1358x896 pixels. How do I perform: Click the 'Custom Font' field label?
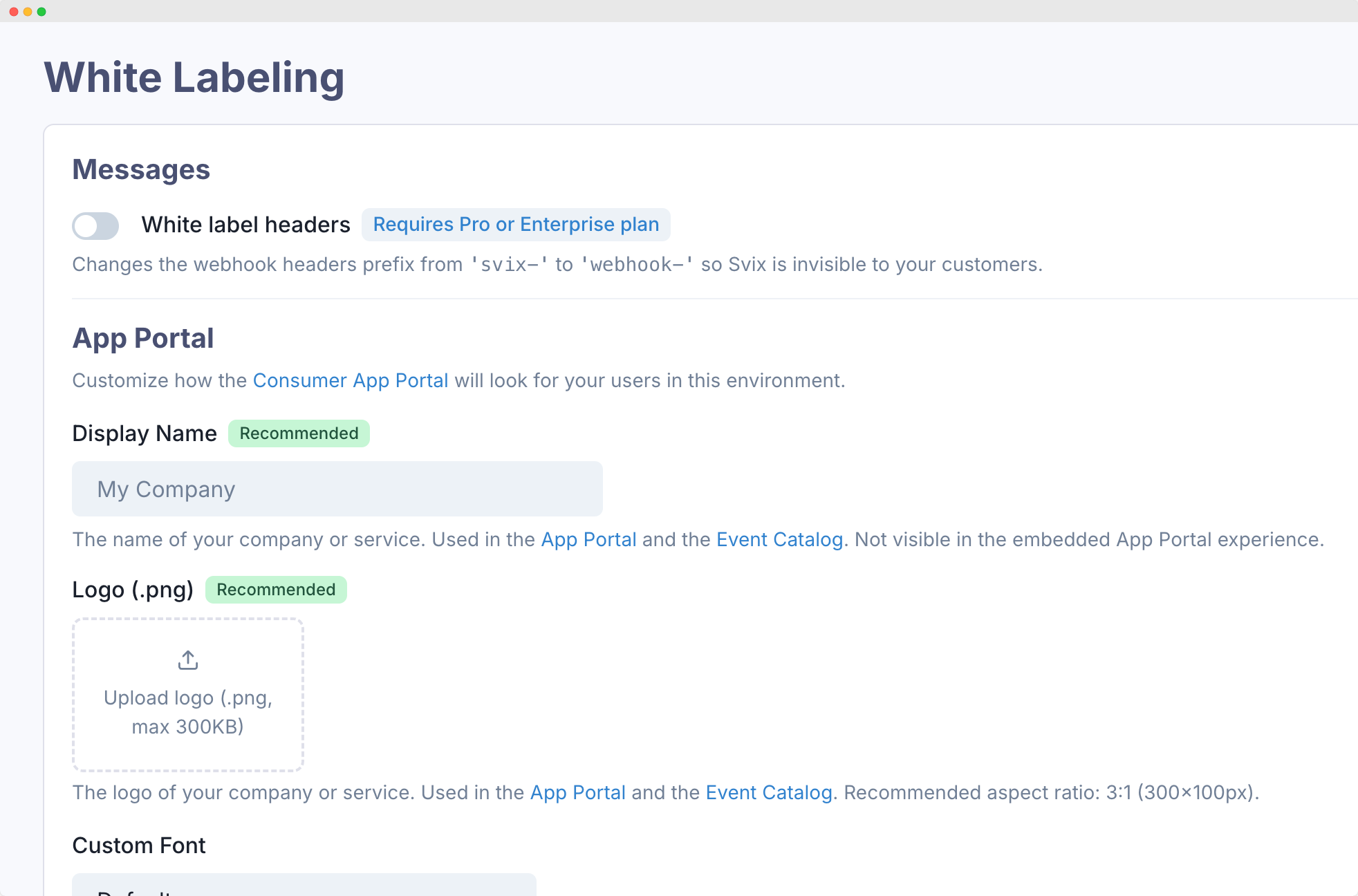click(x=139, y=846)
